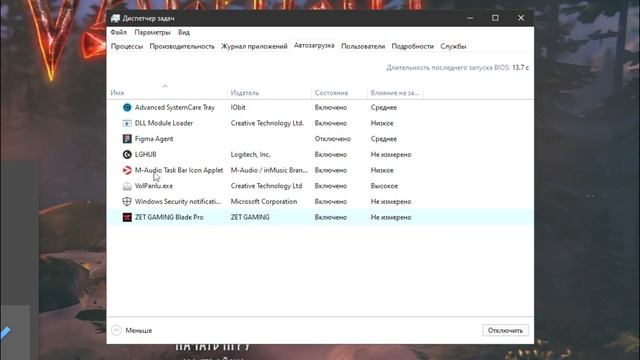Click the DLL Module Loader icon
Screen dimensions: 640x360
pyautogui.click(x=127, y=123)
